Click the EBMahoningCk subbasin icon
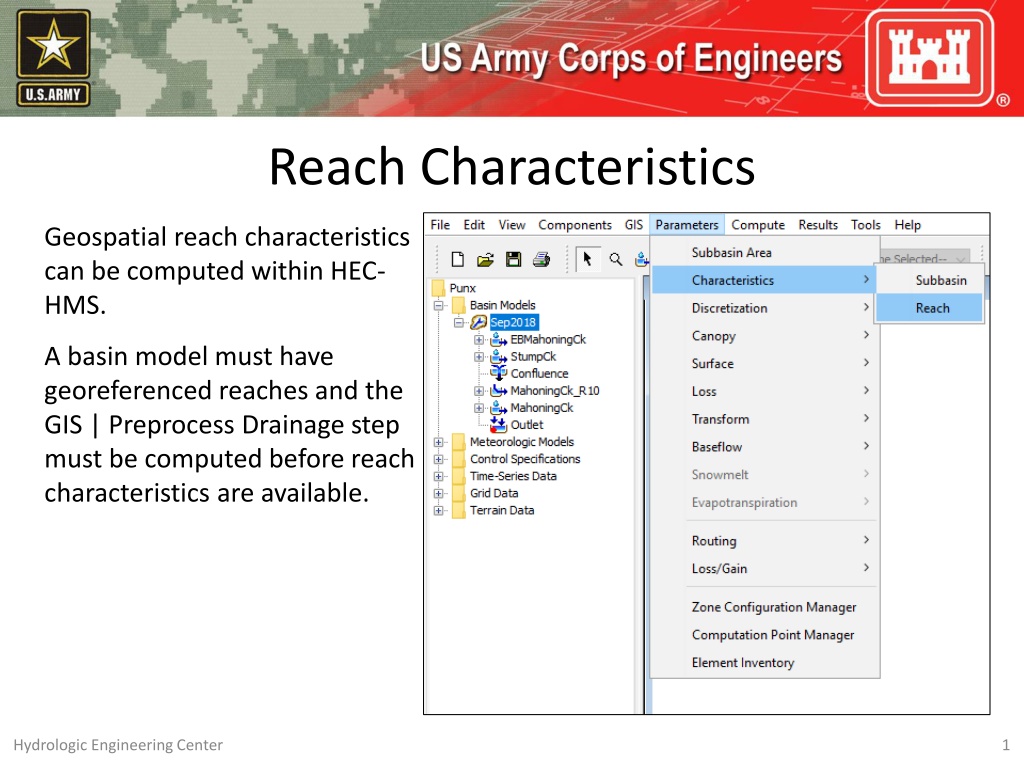Image resolution: width=1024 pixels, height=768 pixels. click(x=498, y=340)
